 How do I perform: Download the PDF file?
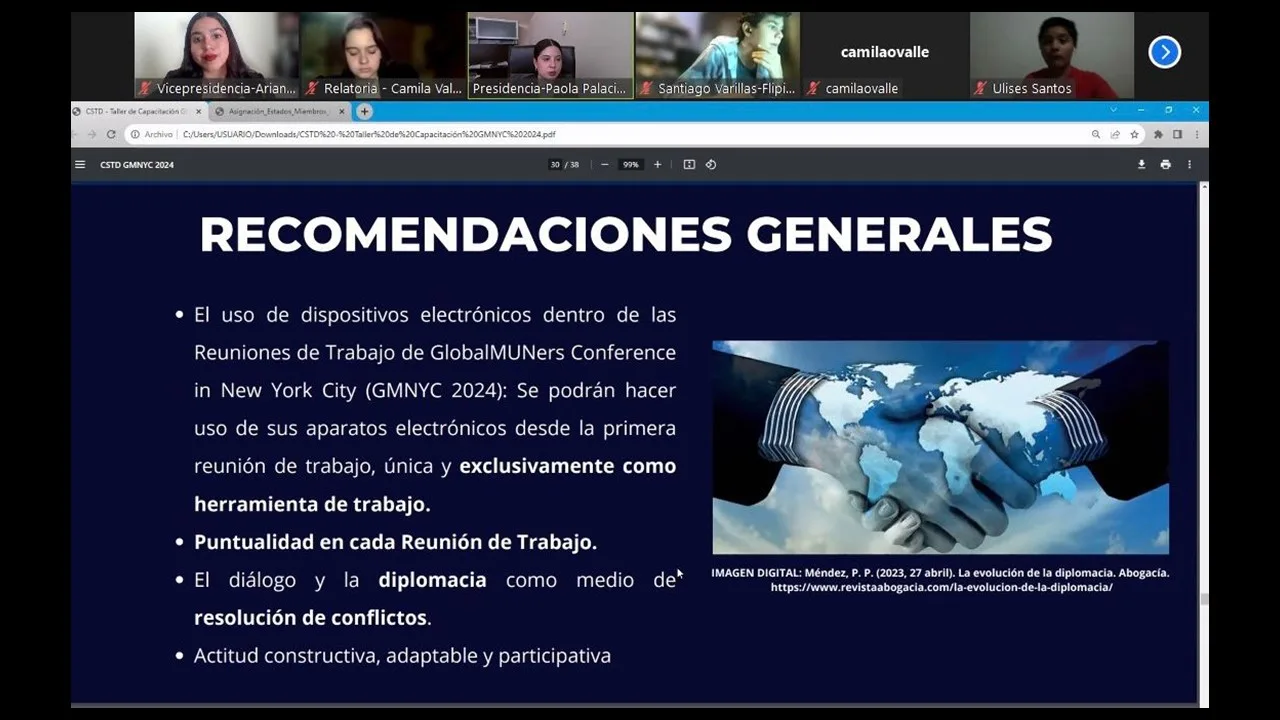tap(1141, 165)
